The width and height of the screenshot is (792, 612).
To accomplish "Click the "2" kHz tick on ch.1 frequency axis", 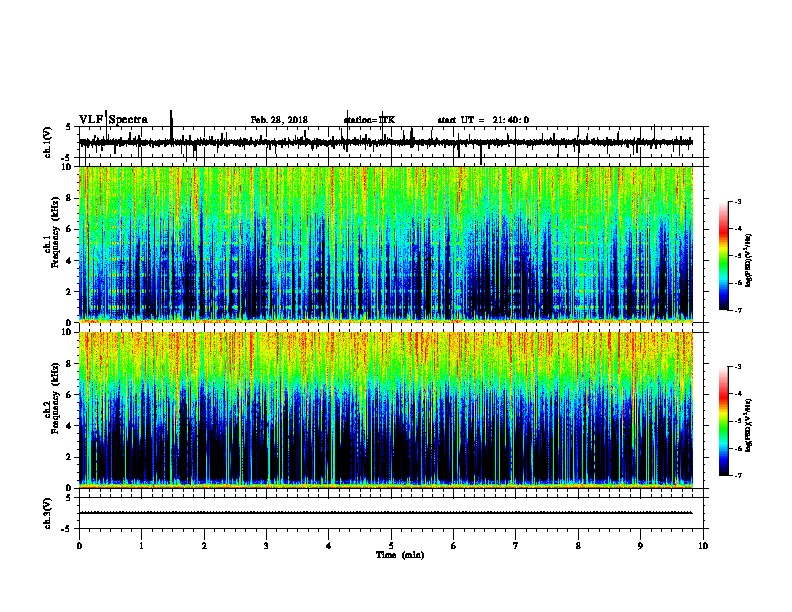I will click(x=70, y=291).
